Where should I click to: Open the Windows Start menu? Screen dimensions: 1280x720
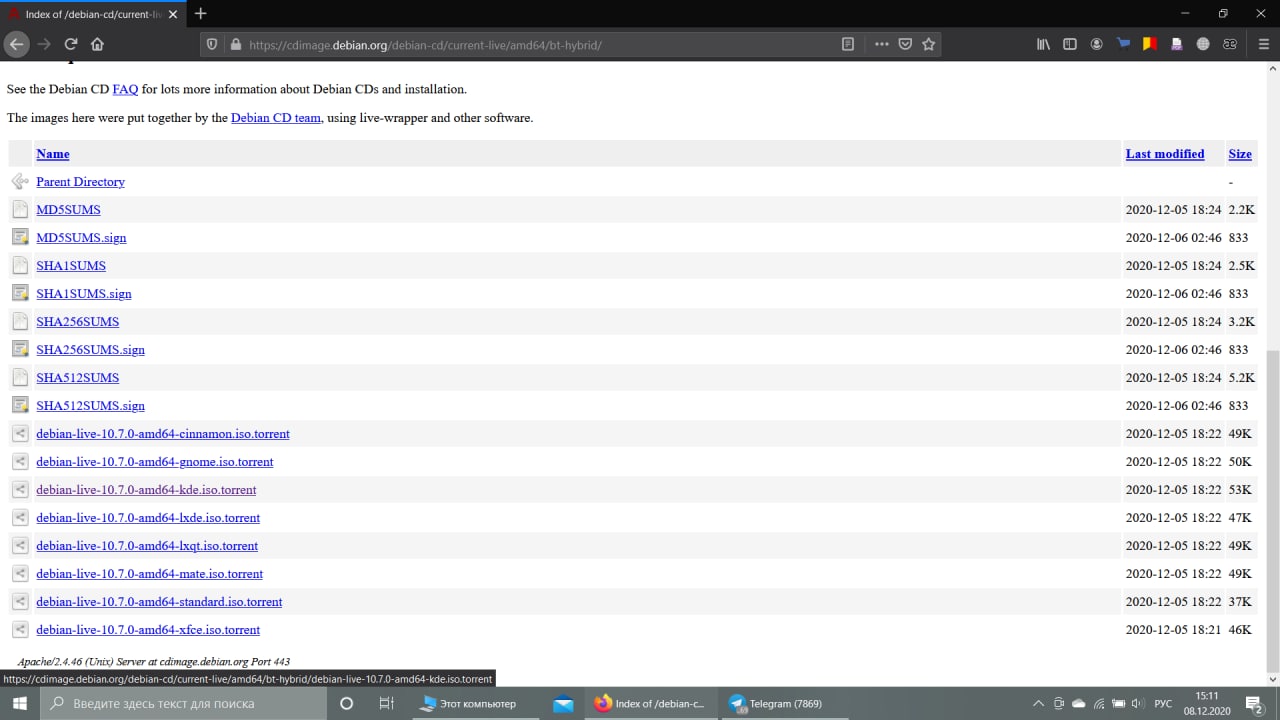pyautogui.click(x=20, y=703)
